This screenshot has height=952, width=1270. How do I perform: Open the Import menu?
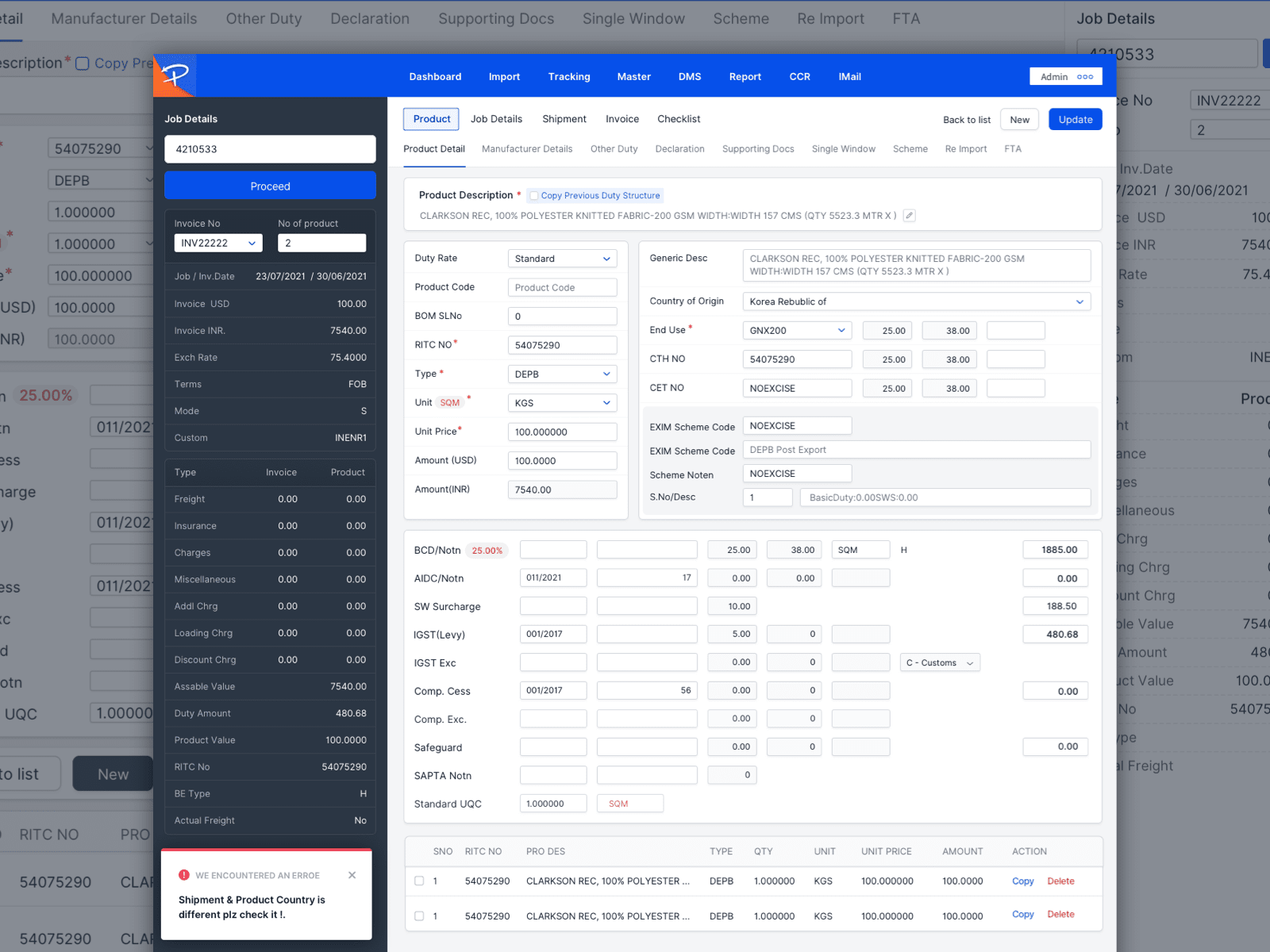click(x=504, y=77)
